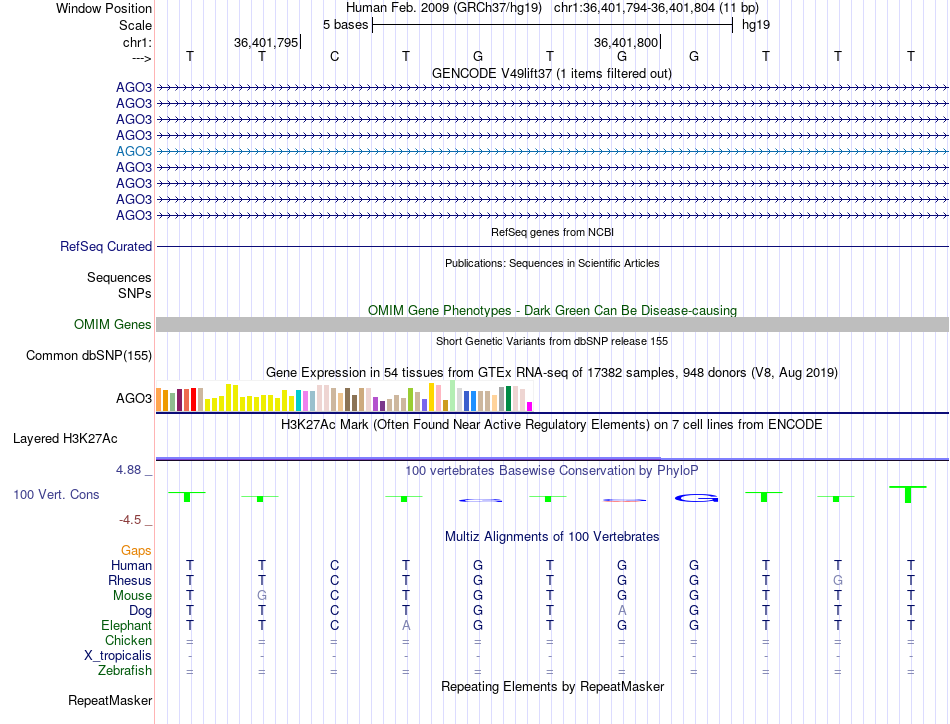The width and height of the screenshot is (950, 724).
Task: Open 100 vertebrates Basewise Conservation by PhyloP title
Action: (x=551, y=470)
